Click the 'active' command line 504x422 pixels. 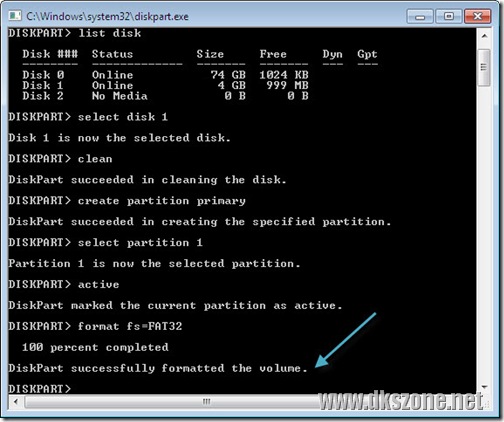coord(64,284)
